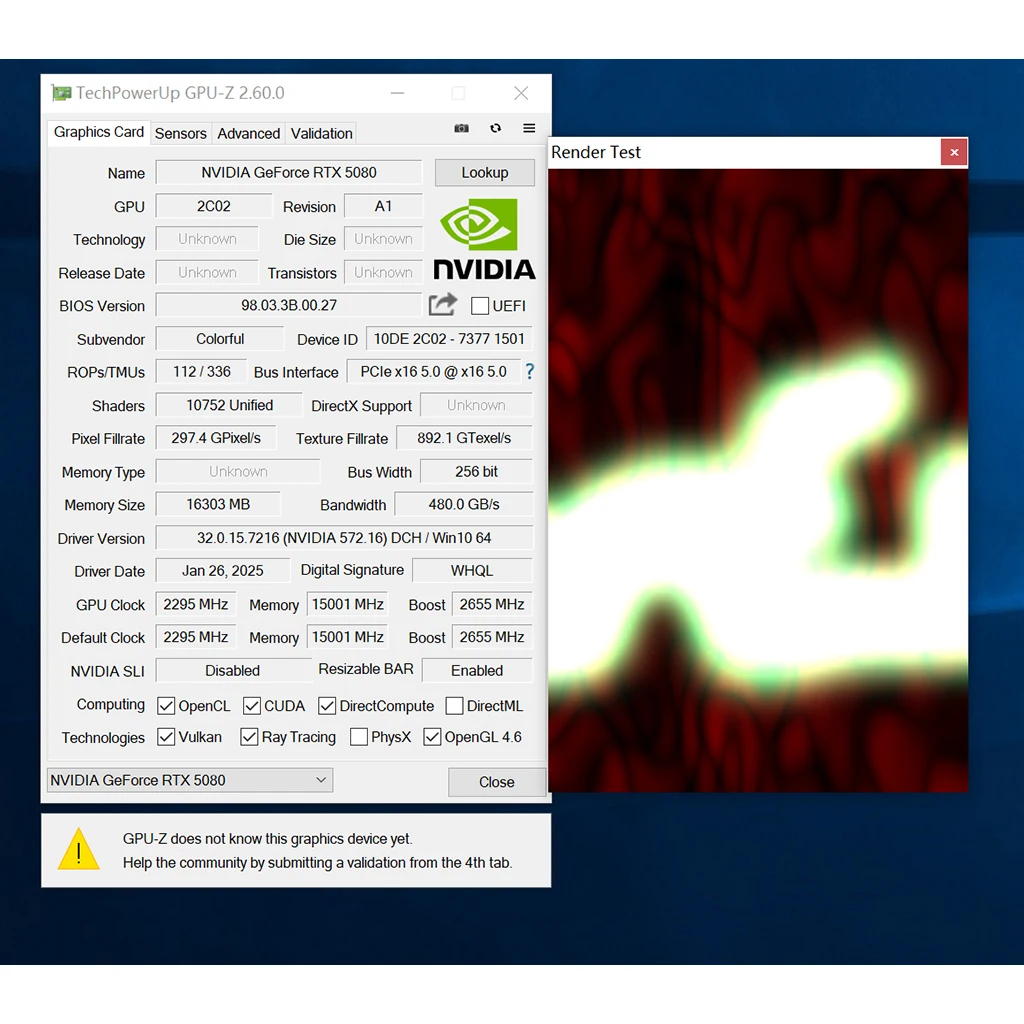Open the Validation tab
Image resolution: width=1024 pixels, height=1024 pixels.
321,133
